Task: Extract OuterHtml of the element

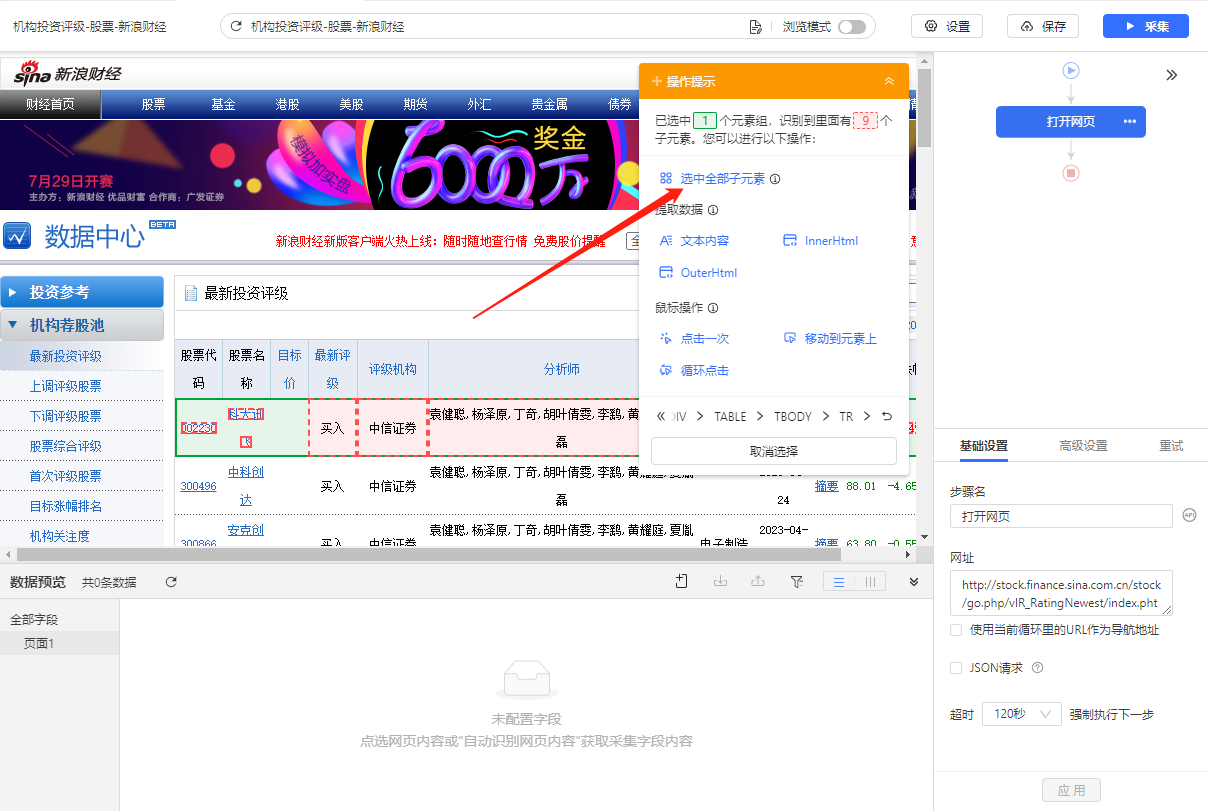Action: click(698, 273)
